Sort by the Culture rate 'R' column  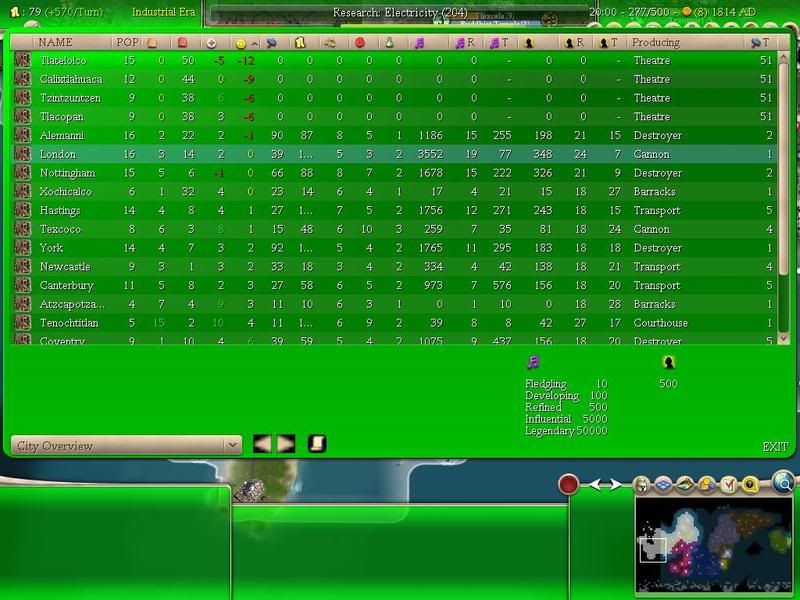(x=465, y=43)
